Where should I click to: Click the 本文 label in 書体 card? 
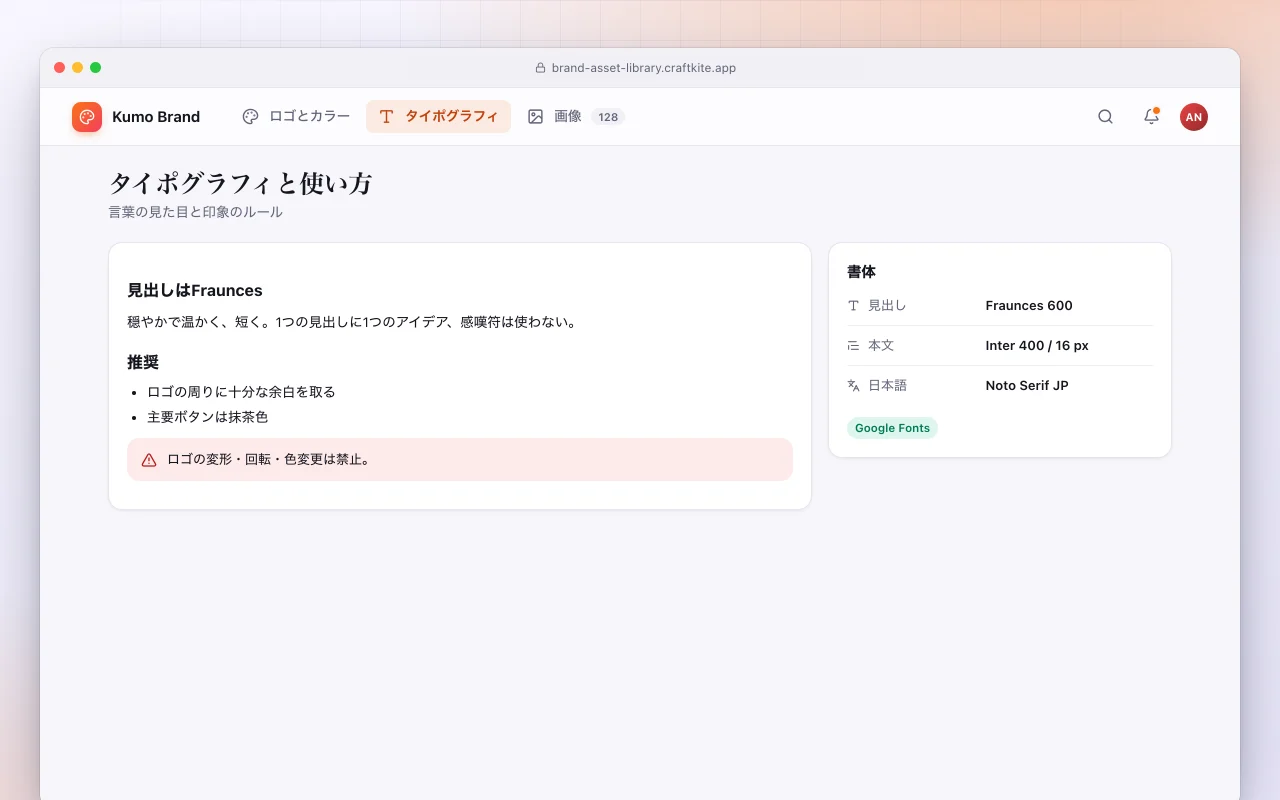pos(881,346)
